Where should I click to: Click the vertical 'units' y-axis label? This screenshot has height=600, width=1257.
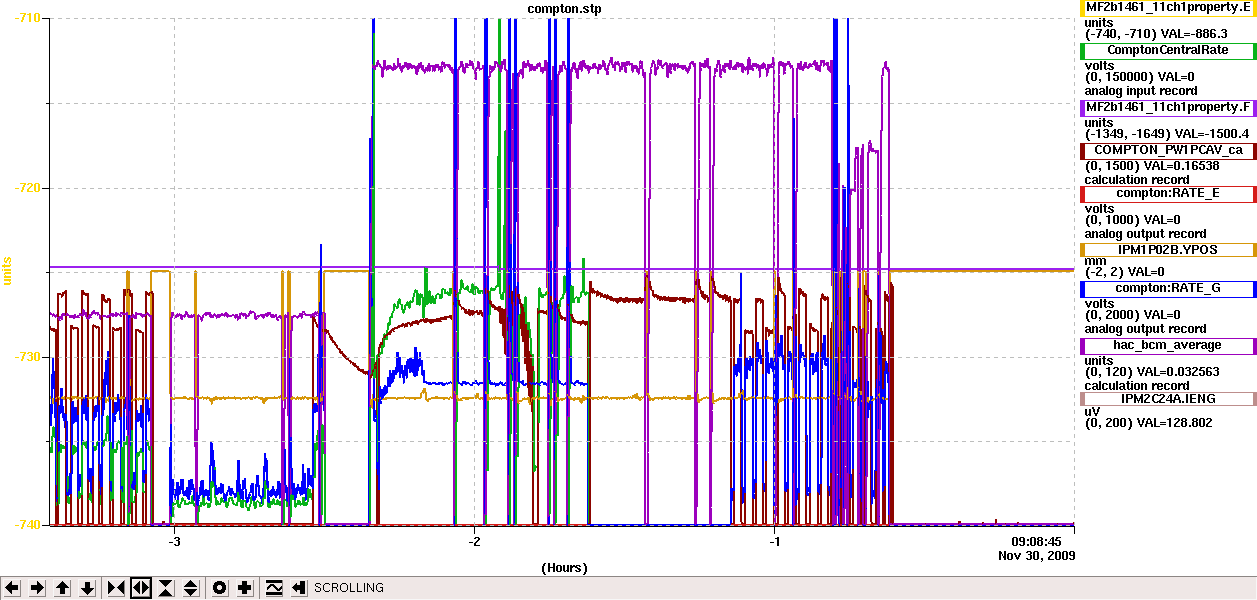pyautogui.click(x=7, y=270)
